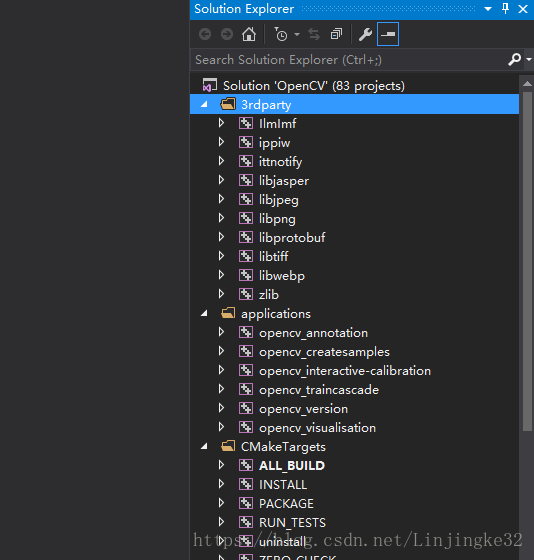The width and height of the screenshot is (534, 560).
Task: Click the opencv_createsamples project icon
Action: (x=246, y=351)
